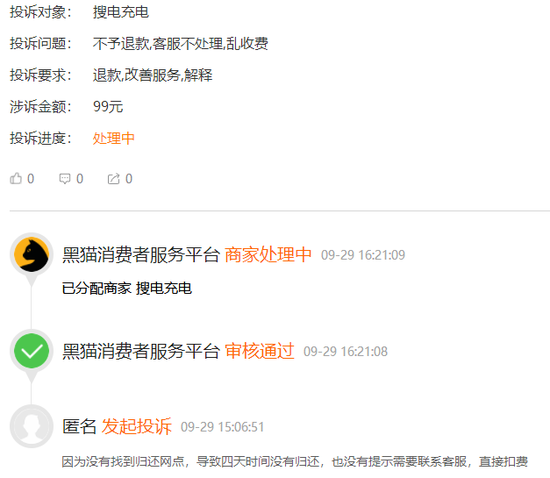Screen dimensions: 550x478
Task: Click first 黑猫消费者服务平台 name
Action: (x=141, y=255)
